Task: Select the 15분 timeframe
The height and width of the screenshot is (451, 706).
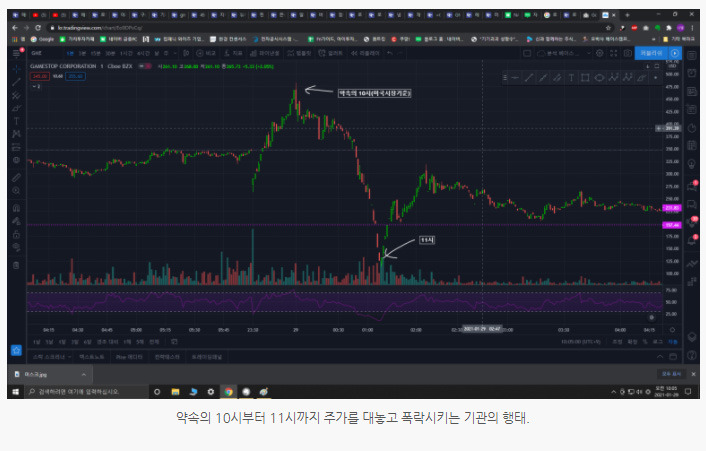Action: point(95,53)
